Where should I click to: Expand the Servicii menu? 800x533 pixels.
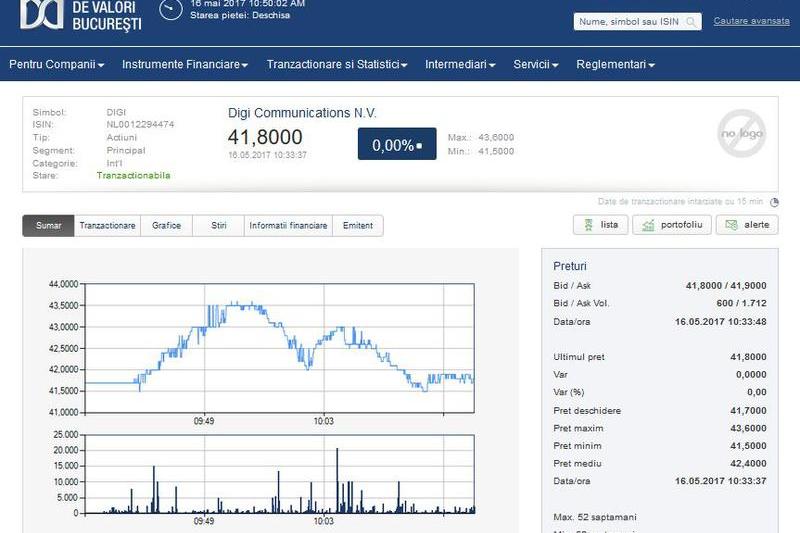[536, 64]
